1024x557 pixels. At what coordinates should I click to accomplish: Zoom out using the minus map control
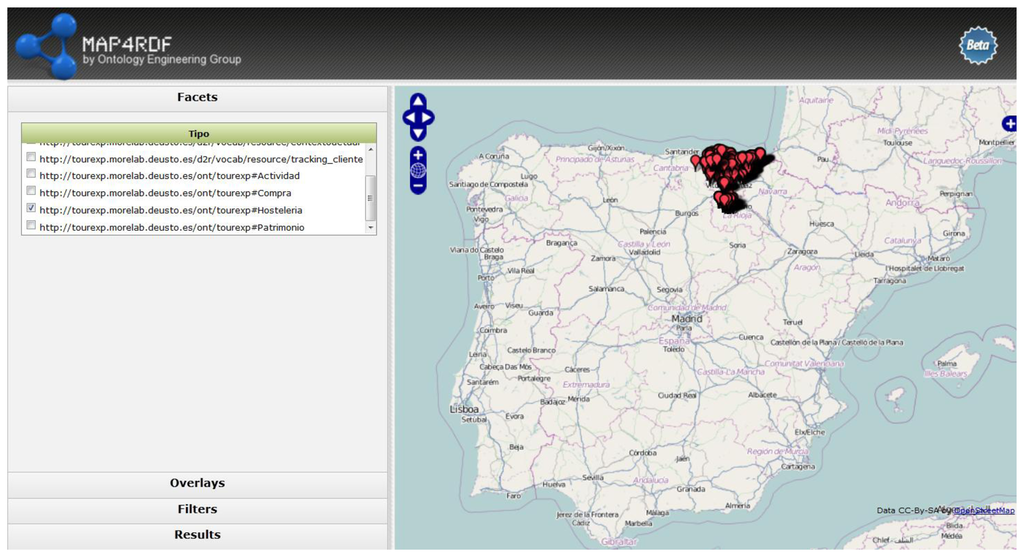click(x=418, y=186)
